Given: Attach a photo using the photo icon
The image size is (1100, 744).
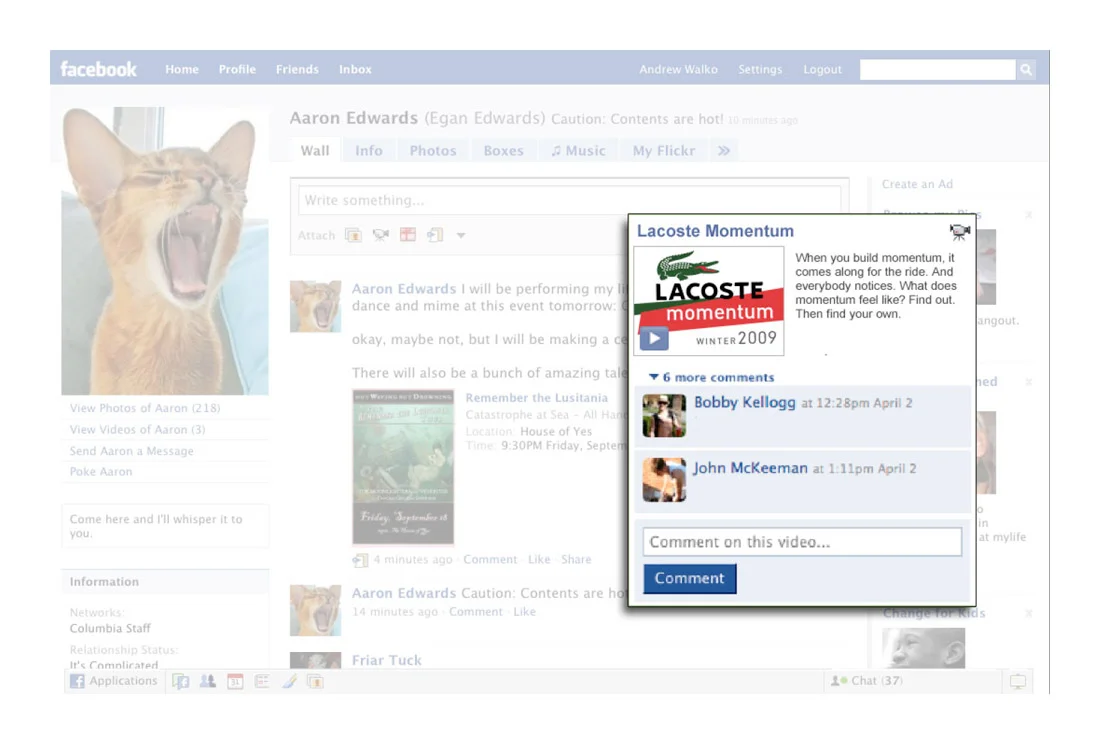Looking at the screenshot, I should tap(354, 235).
